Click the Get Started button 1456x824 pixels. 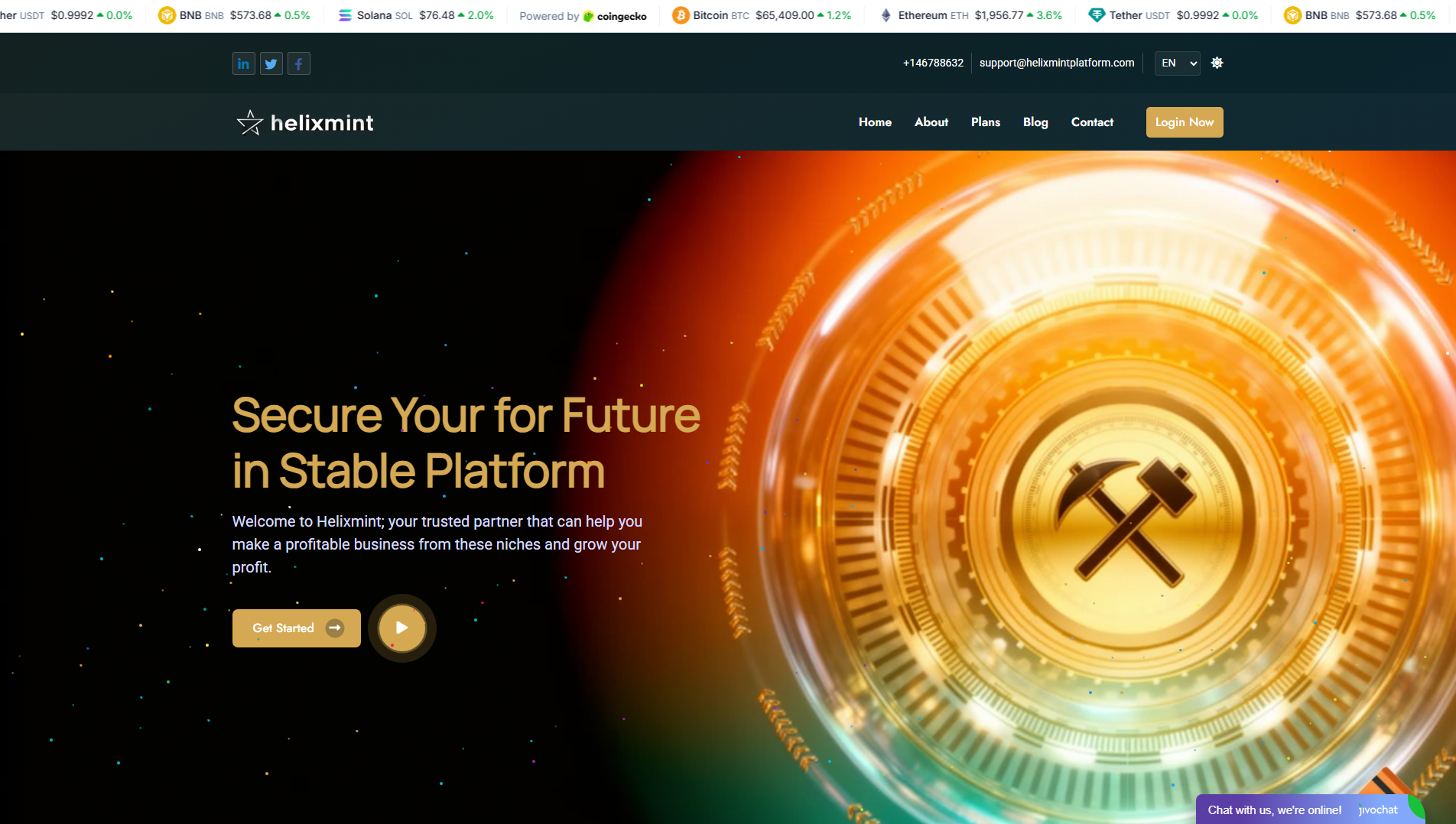(x=297, y=628)
